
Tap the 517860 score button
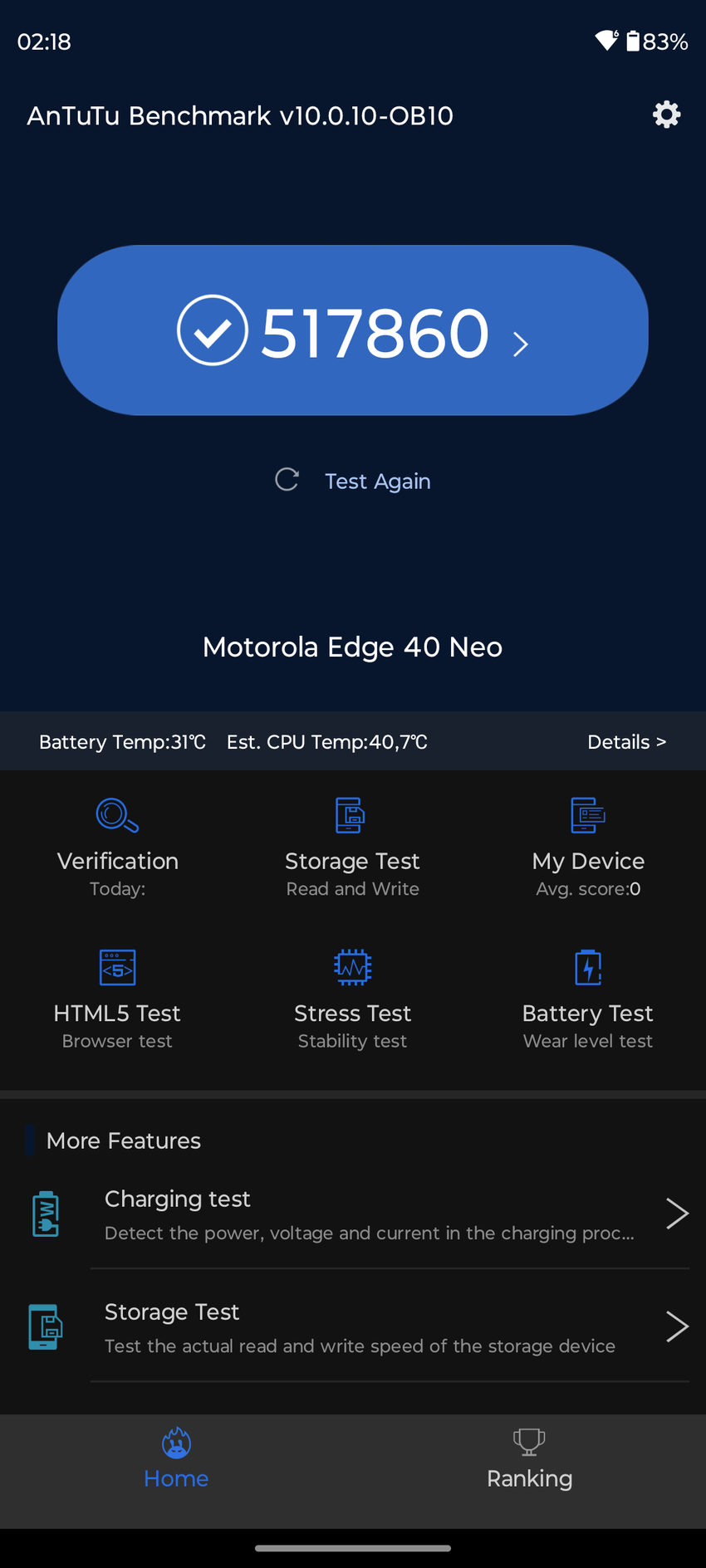tap(374, 332)
